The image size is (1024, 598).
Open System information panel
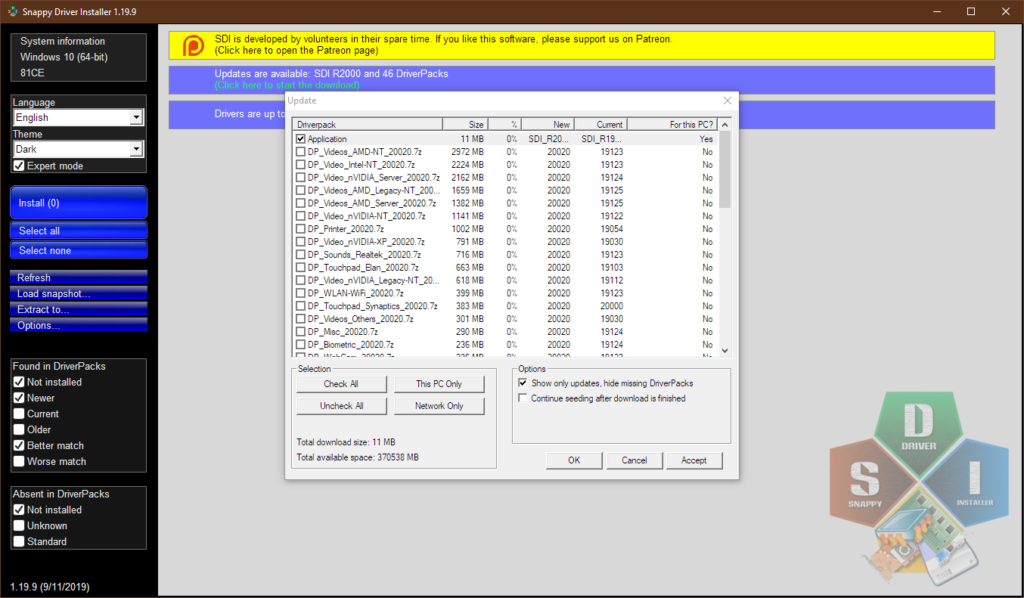[x=78, y=57]
